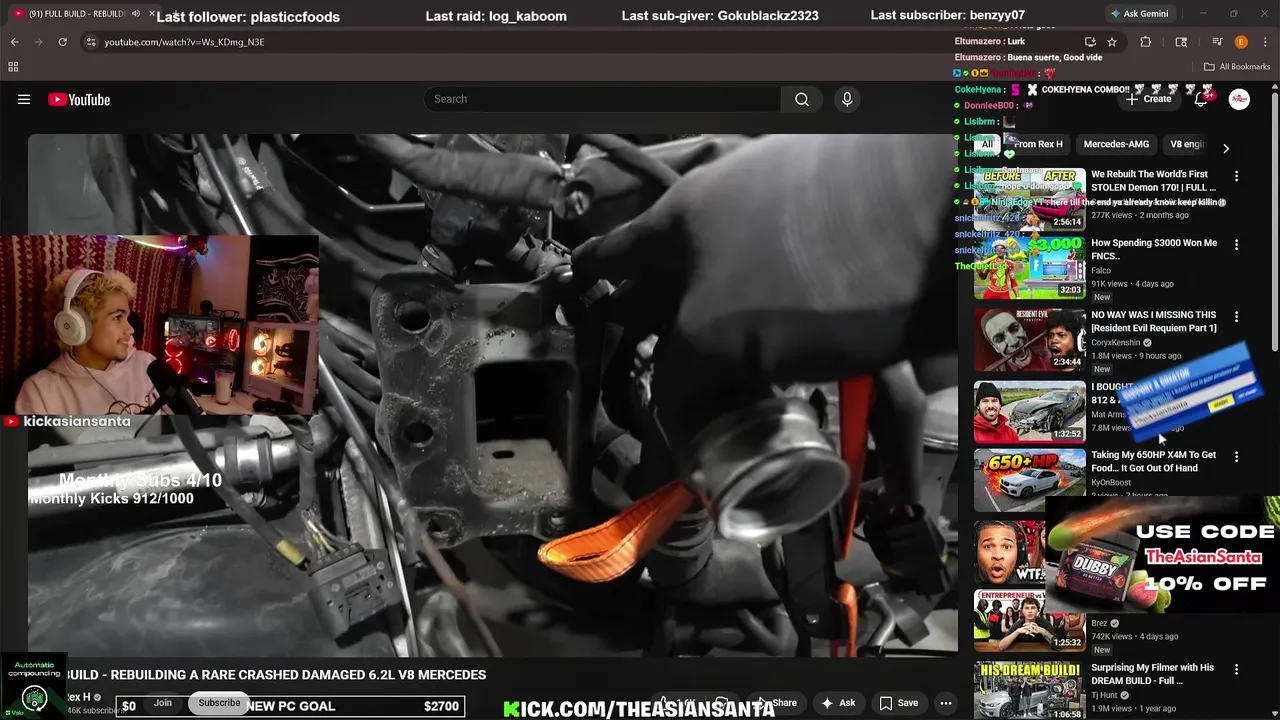Image resolution: width=1280 pixels, height=720 pixels.
Task: Open the ENTREPRENEUR thumbnail from Brez
Action: tap(1030, 620)
